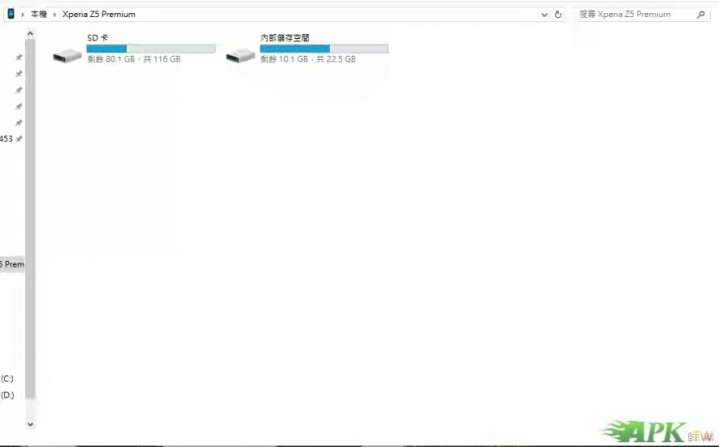Click the phone device icon in address bar

(x=11, y=14)
